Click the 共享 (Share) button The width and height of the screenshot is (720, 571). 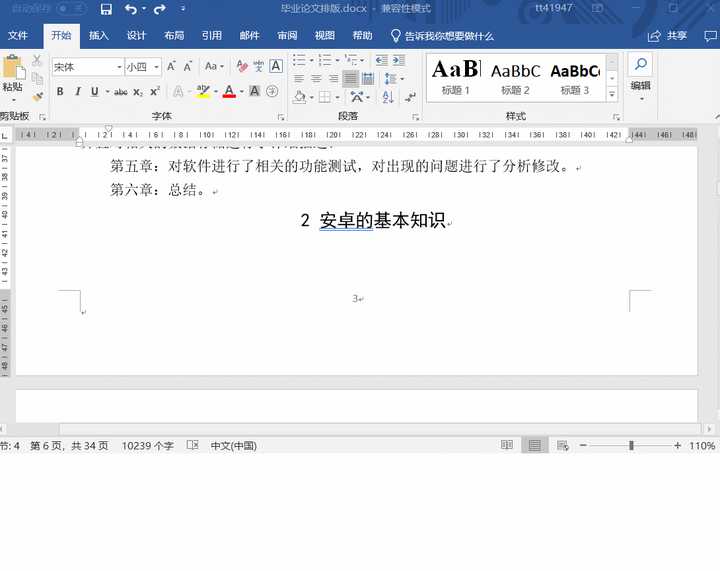click(667, 36)
